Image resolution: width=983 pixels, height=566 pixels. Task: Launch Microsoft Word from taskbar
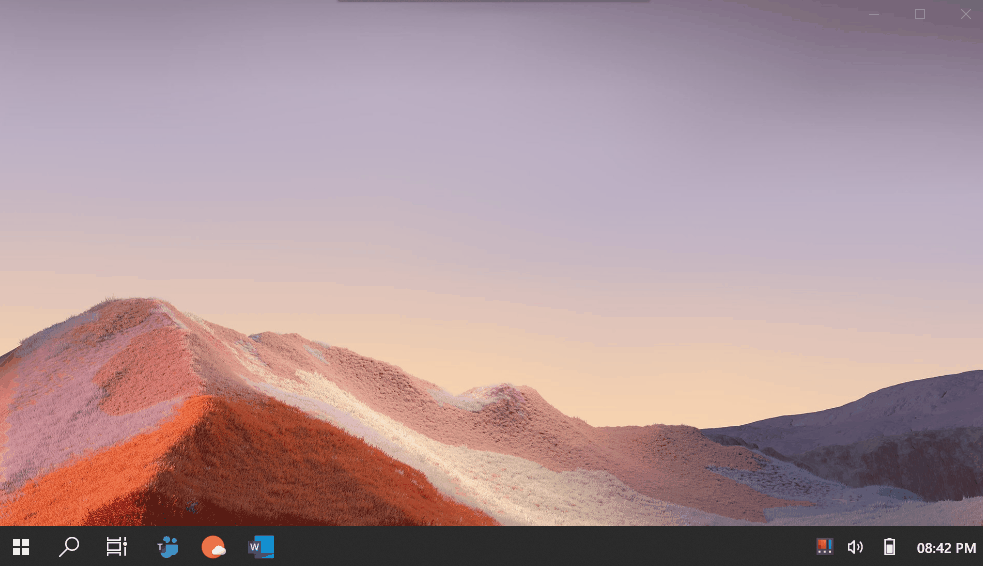261,547
